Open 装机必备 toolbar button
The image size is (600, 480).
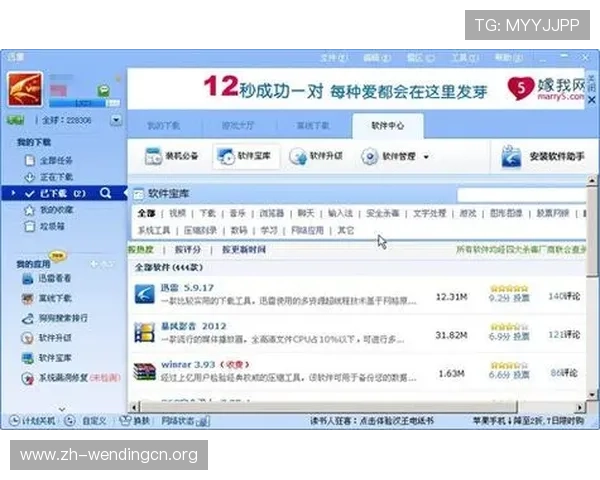[x=171, y=156]
